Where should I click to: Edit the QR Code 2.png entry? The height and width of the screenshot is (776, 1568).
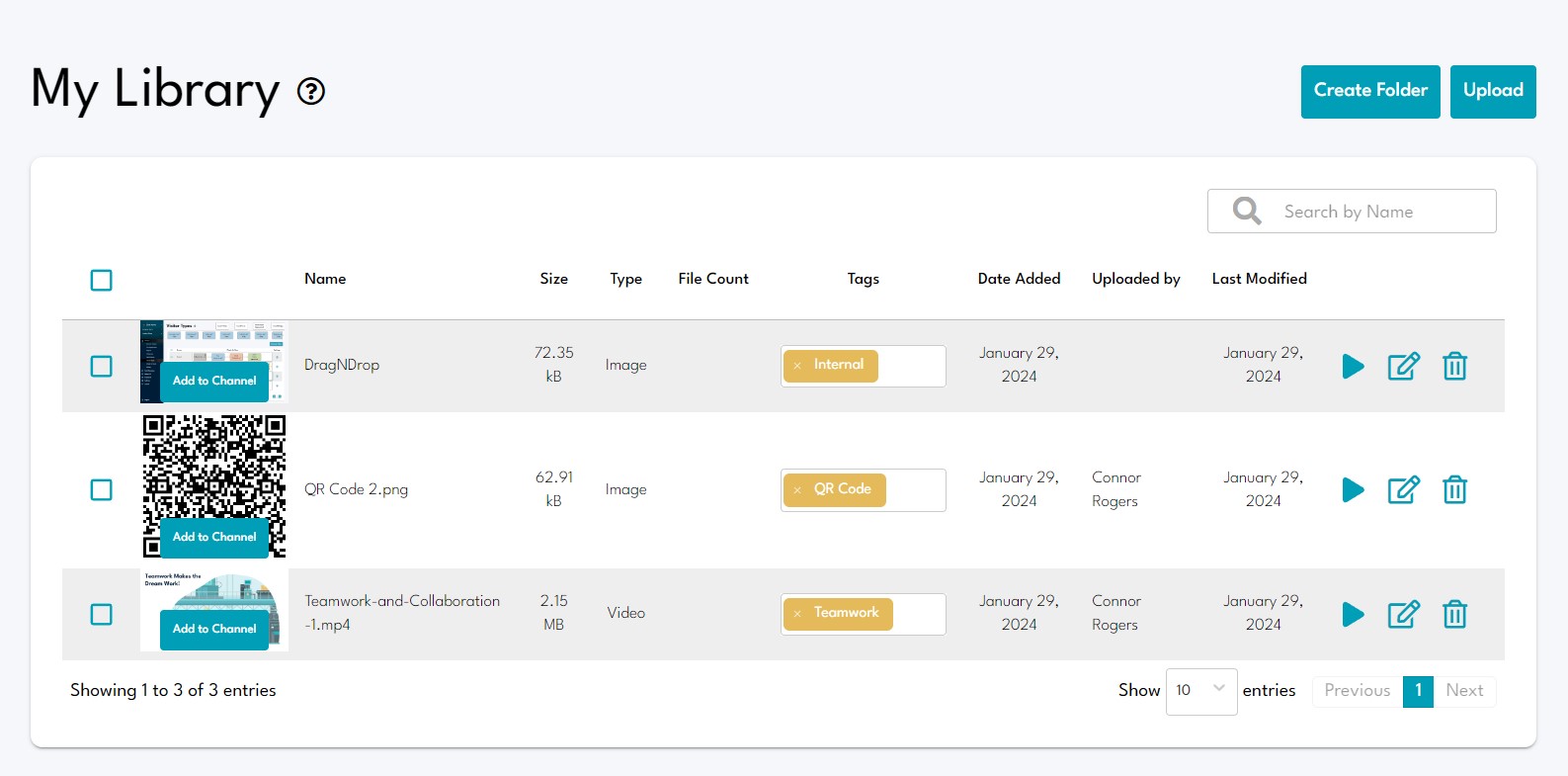point(1403,489)
